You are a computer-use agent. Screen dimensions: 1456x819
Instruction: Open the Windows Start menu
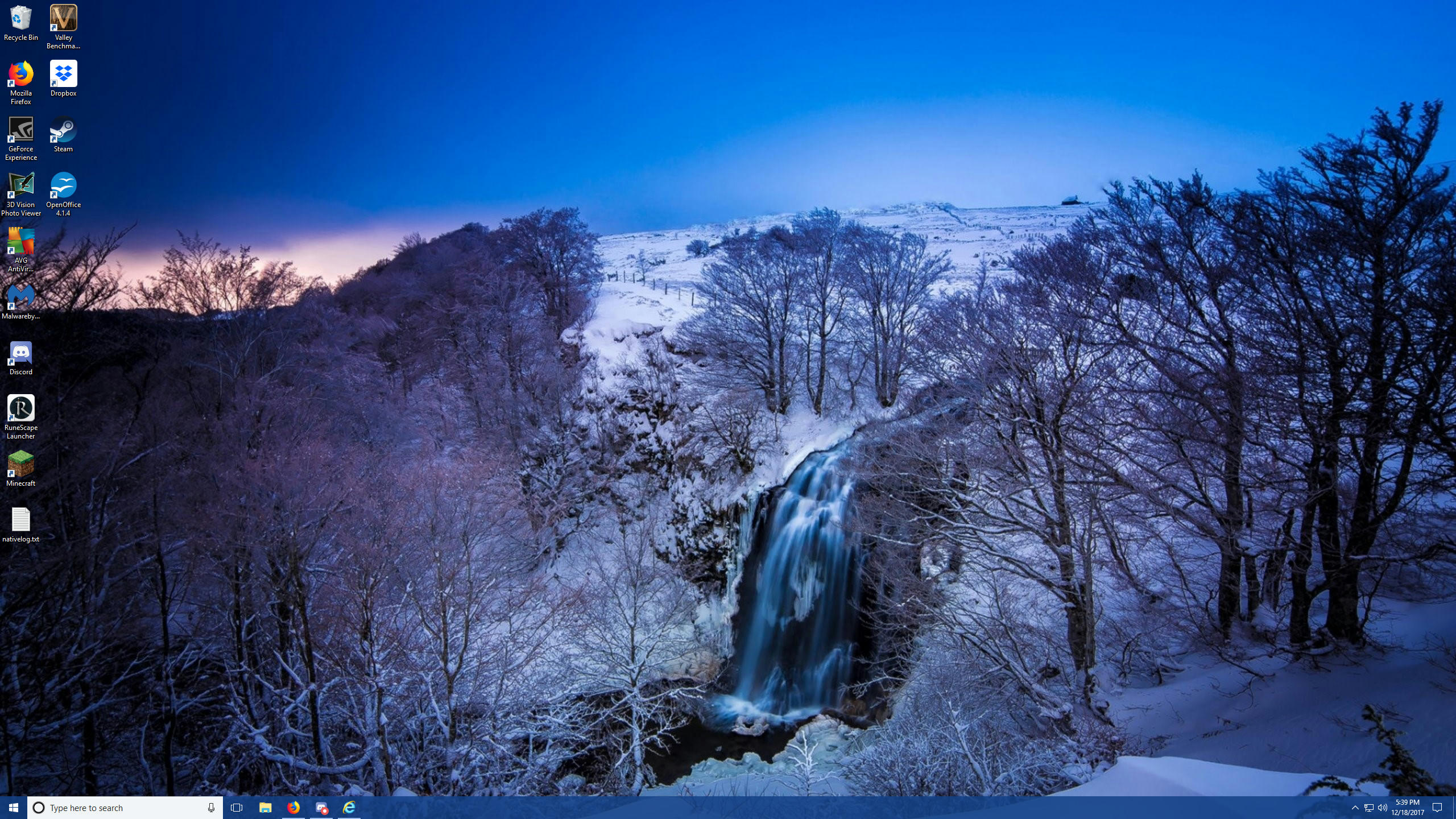click(14, 808)
